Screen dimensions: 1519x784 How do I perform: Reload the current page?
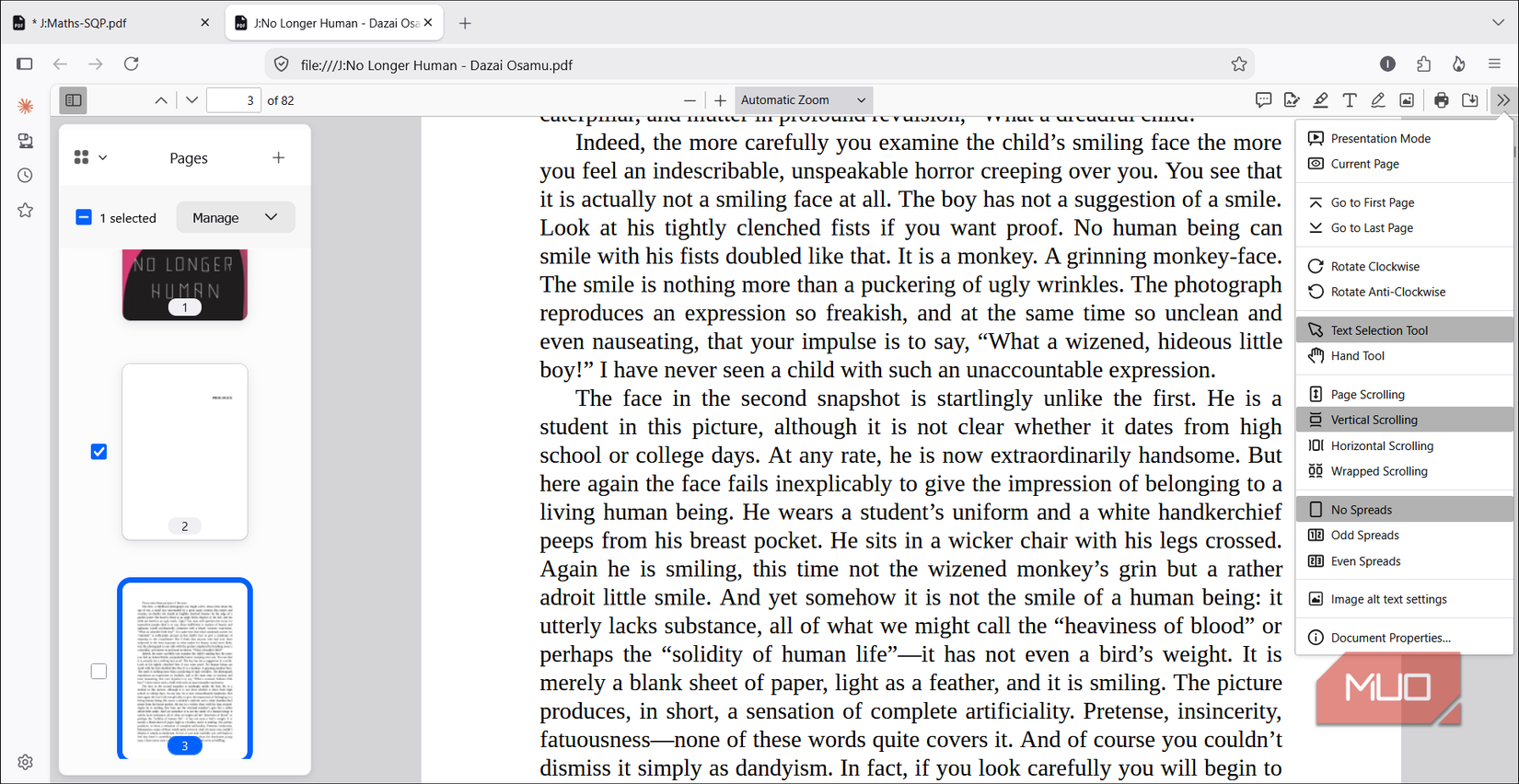tap(132, 64)
